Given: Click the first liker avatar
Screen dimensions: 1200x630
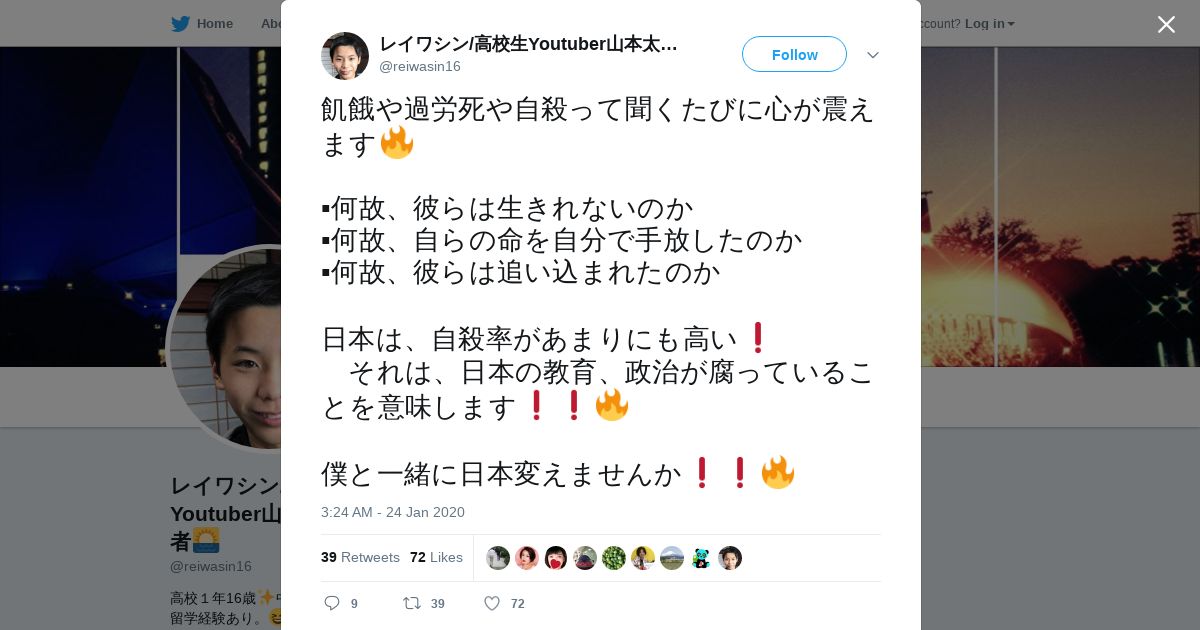Looking at the screenshot, I should coord(498,558).
